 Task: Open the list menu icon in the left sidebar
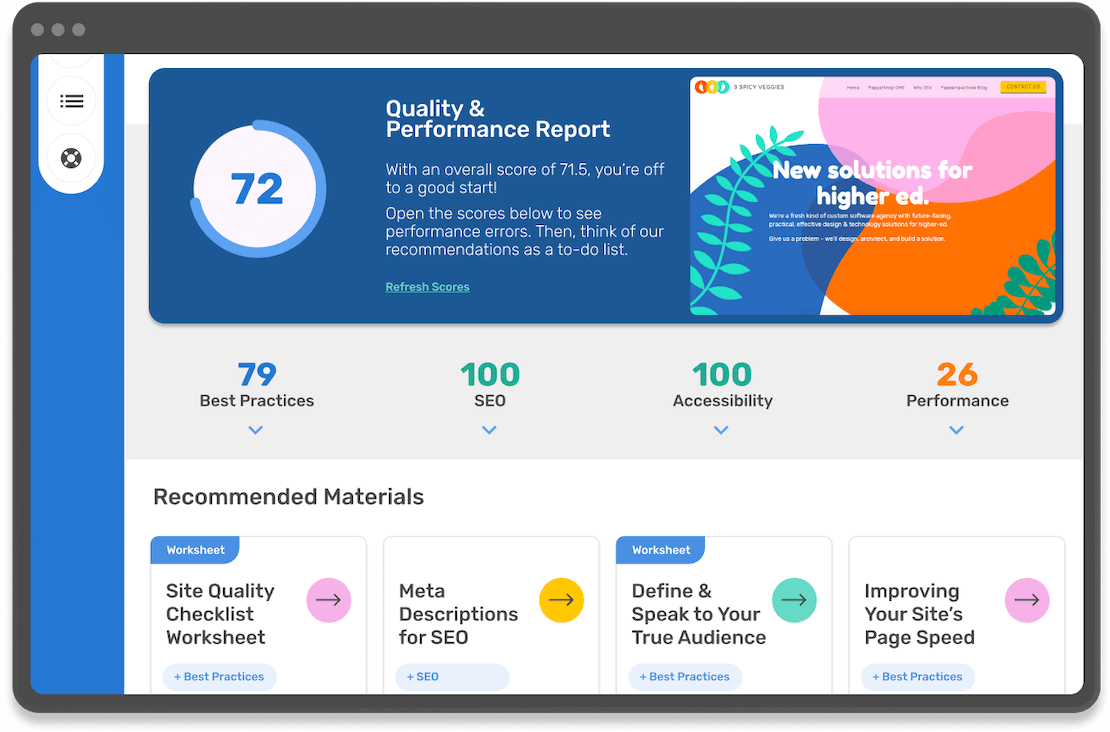(x=71, y=101)
